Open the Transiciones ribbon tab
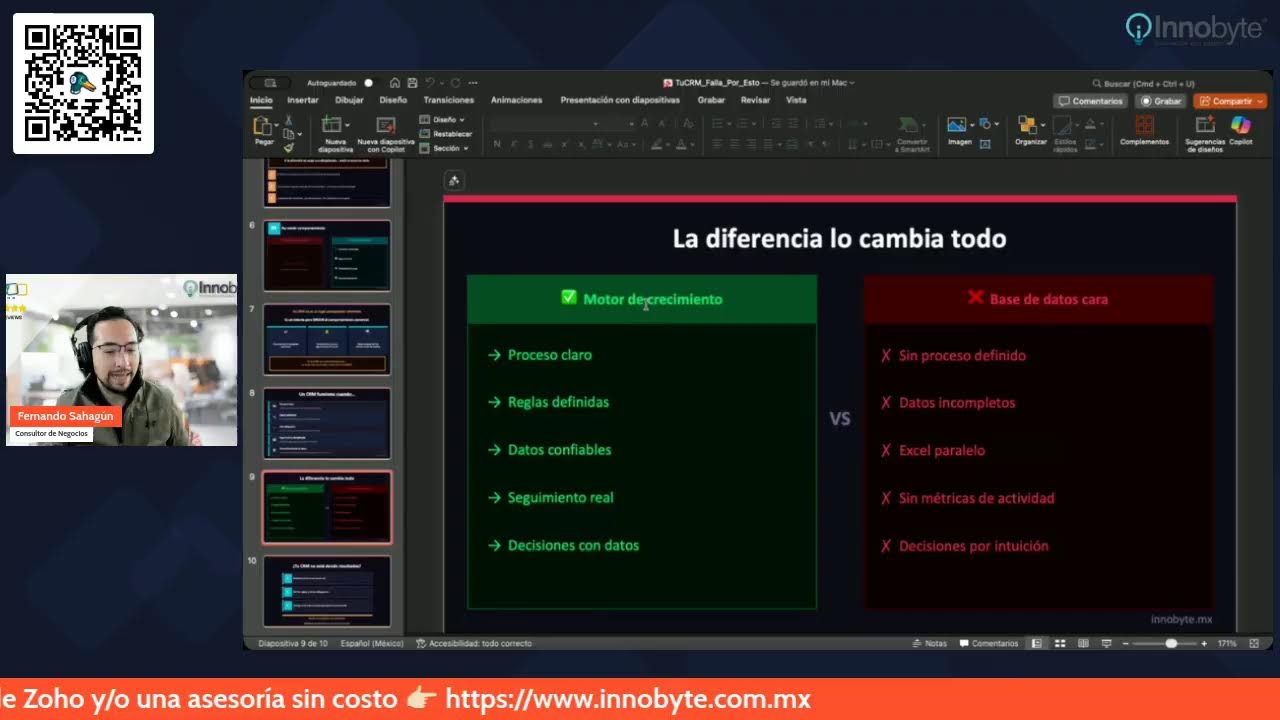This screenshot has height=720, width=1280. (x=448, y=100)
